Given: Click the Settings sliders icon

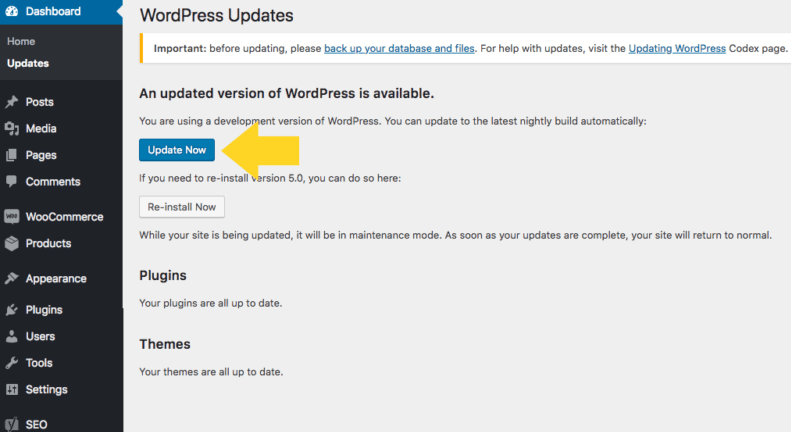Looking at the screenshot, I should pos(12,389).
